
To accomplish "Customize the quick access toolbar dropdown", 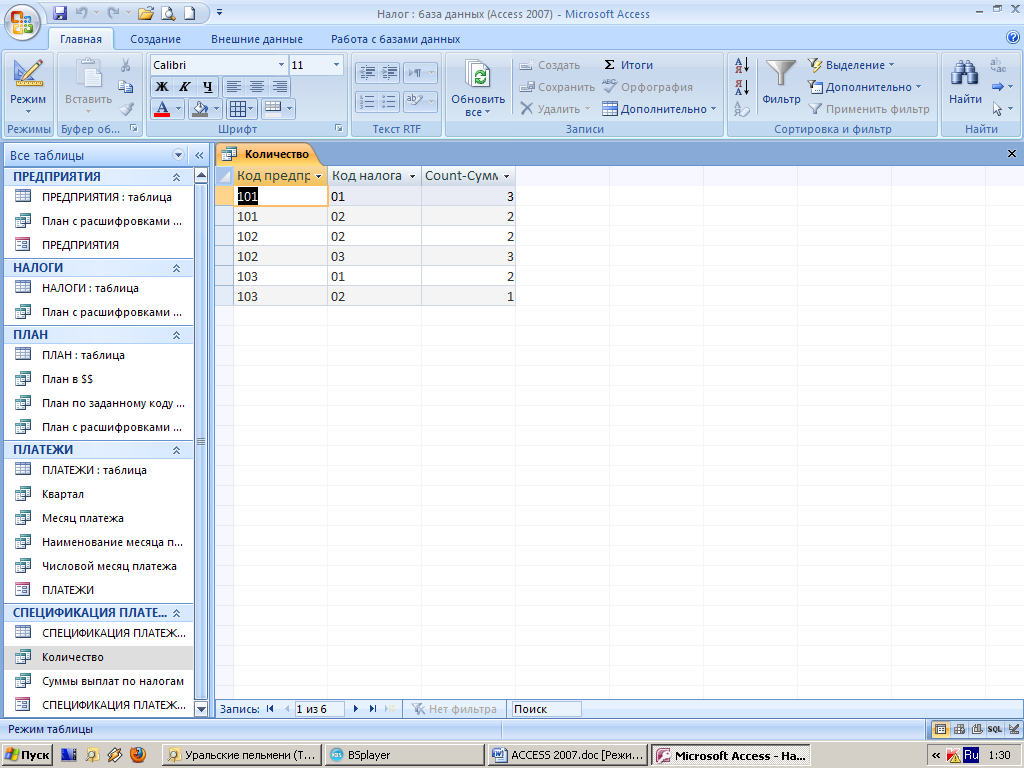I will (x=219, y=13).
